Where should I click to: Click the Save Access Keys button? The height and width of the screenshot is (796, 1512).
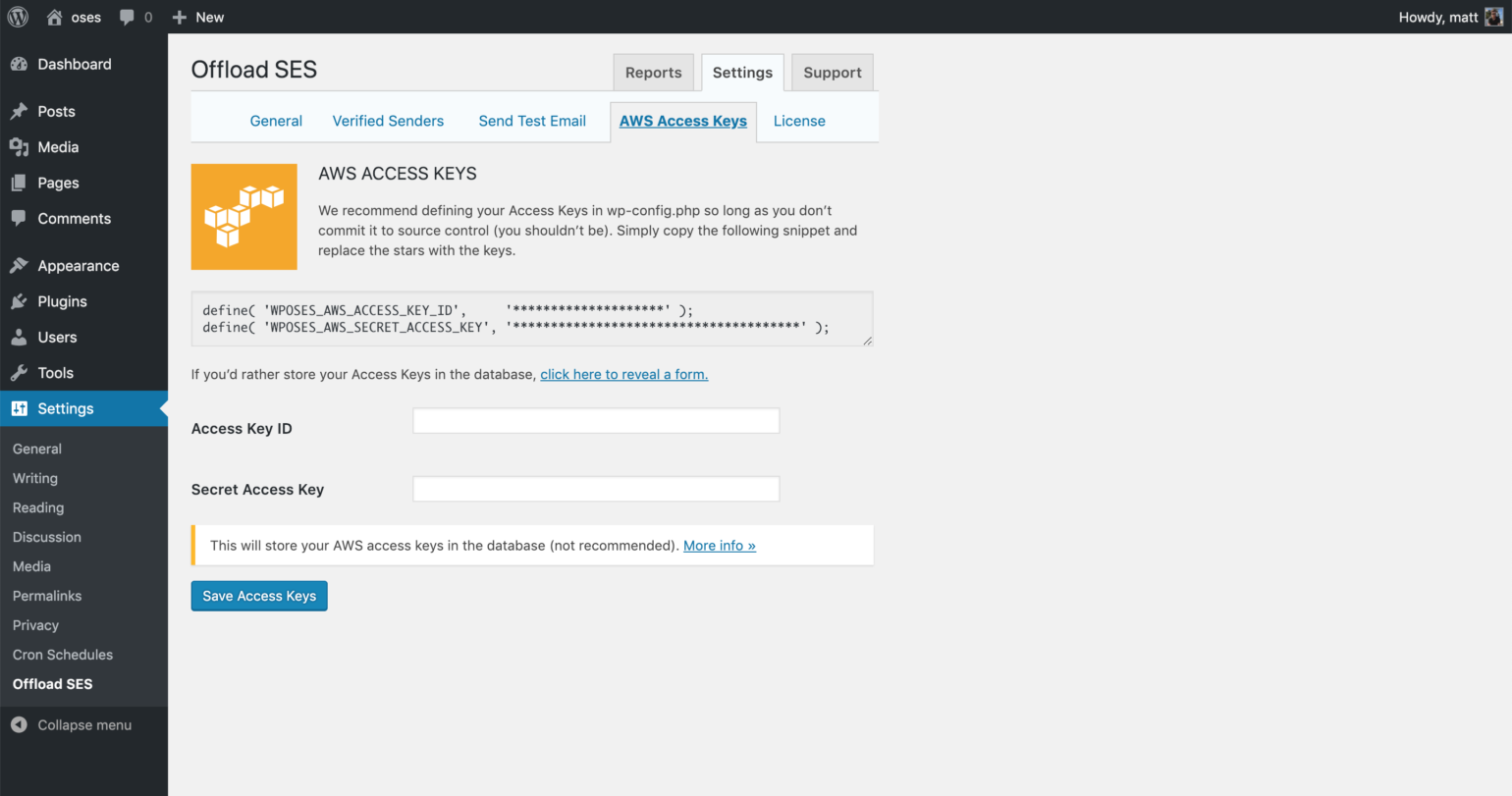pyautogui.click(x=259, y=596)
